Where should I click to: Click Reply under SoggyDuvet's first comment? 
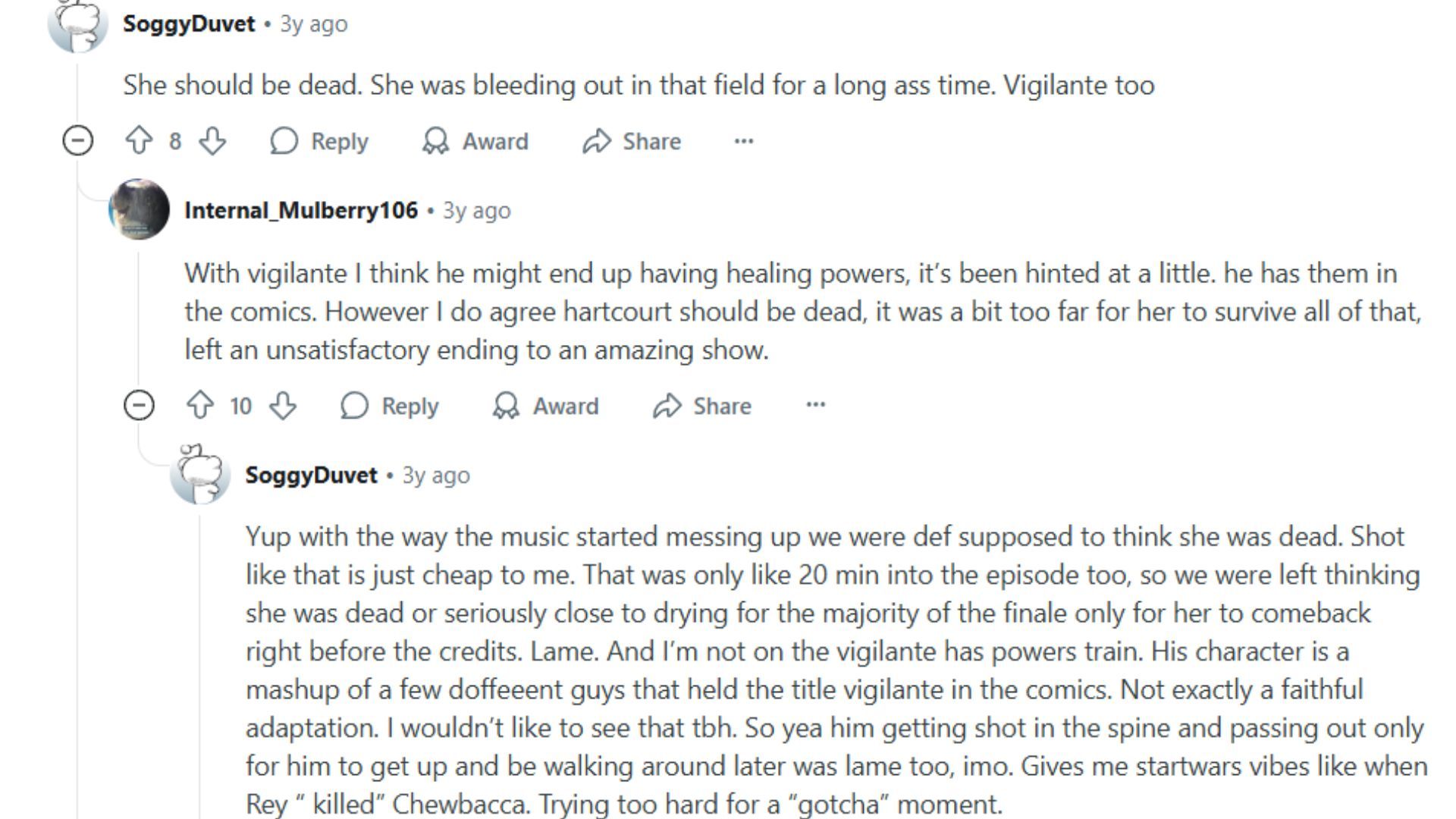pos(319,141)
